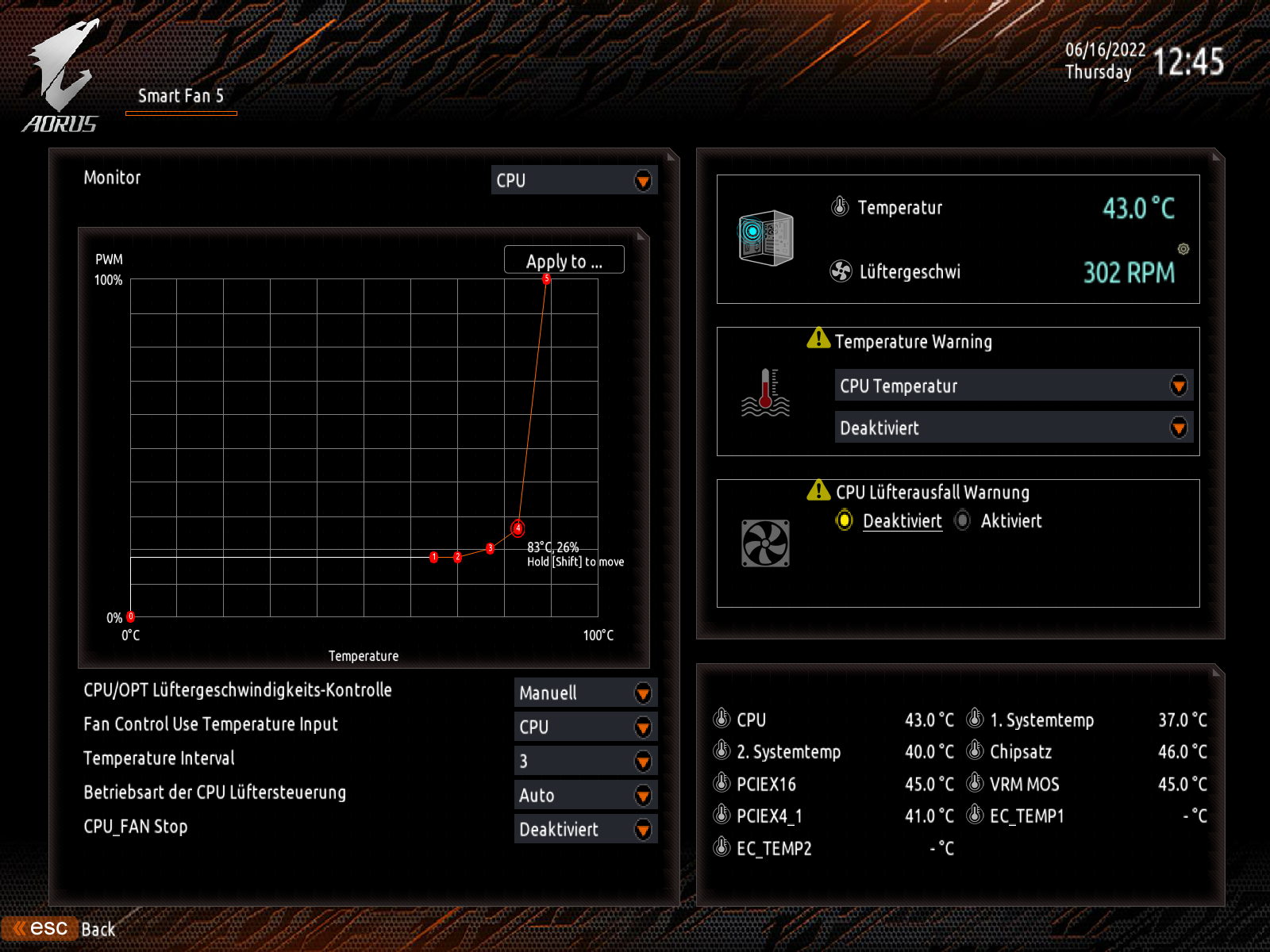Select highlighted fan curve point 4

click(x=518, y=528)
